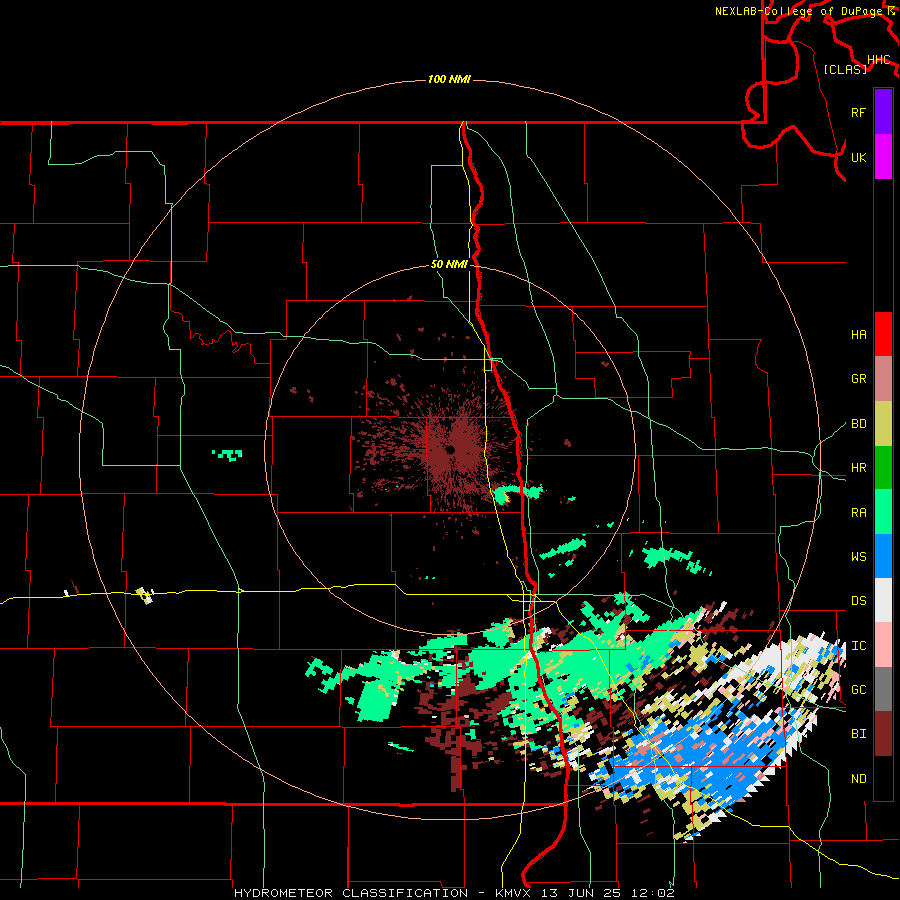900x900 pixels.
Task: Click the 'RF' legend label
Action: [858, 112]
